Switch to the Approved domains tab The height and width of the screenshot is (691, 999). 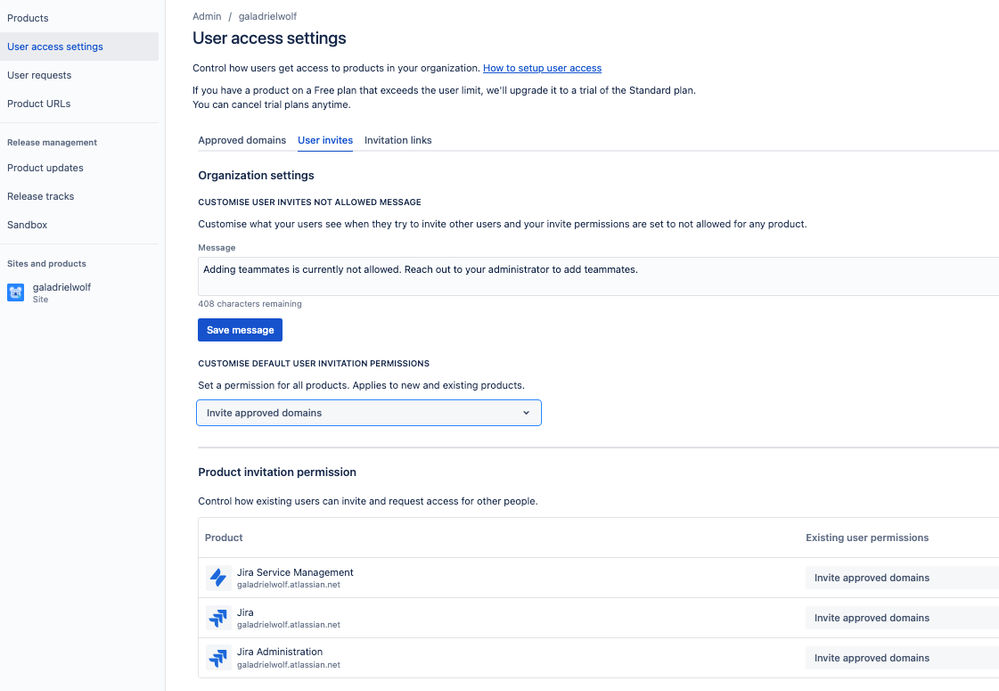[242, 140]
